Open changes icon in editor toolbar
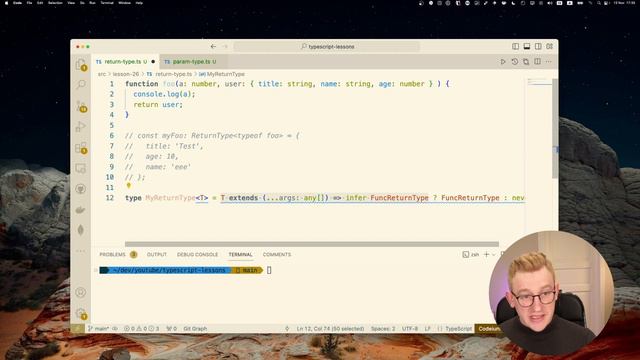The image size is (640, 360). click(x=526, y=62)
